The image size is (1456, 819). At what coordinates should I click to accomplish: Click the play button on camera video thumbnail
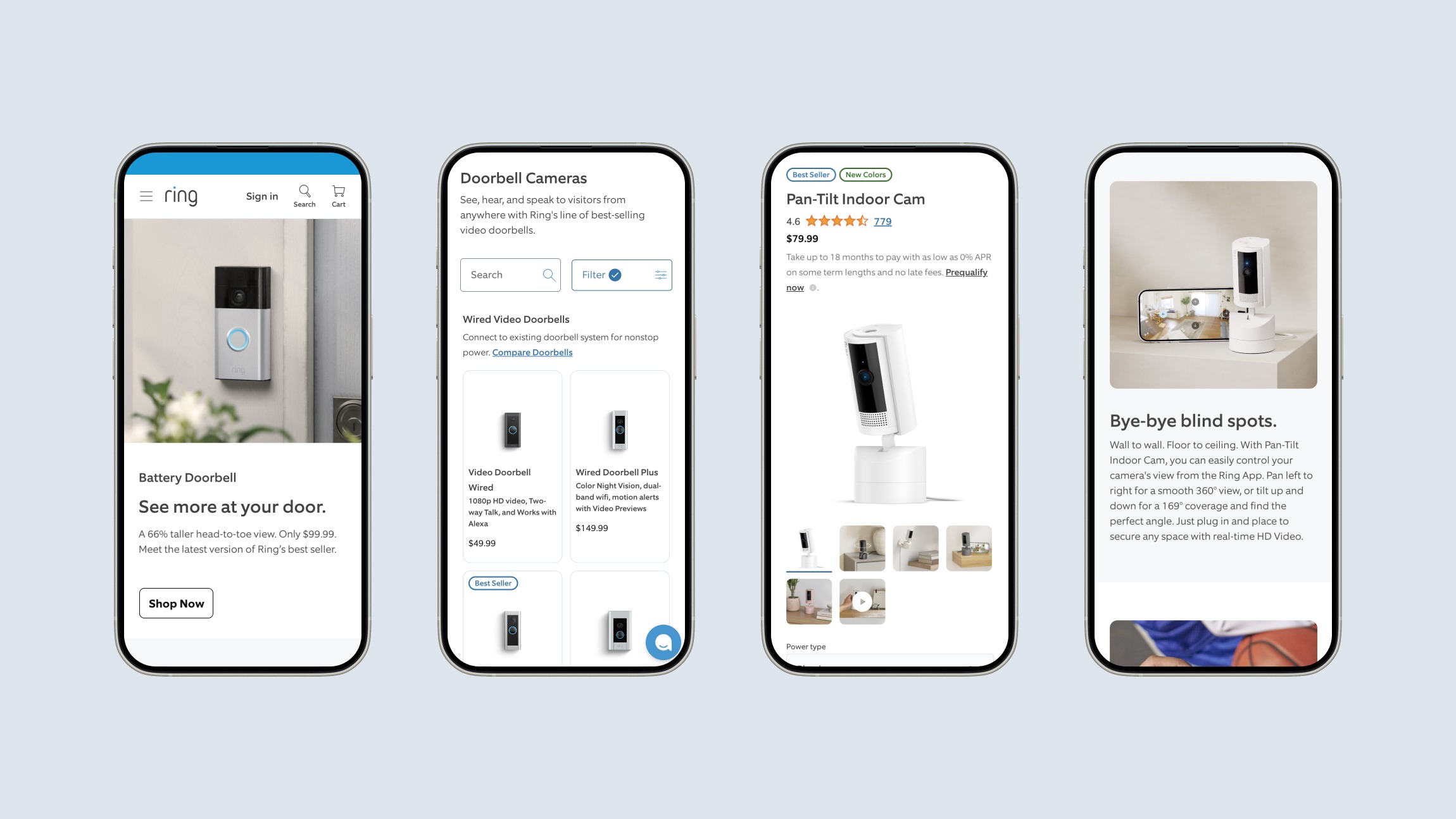point(862,602)
